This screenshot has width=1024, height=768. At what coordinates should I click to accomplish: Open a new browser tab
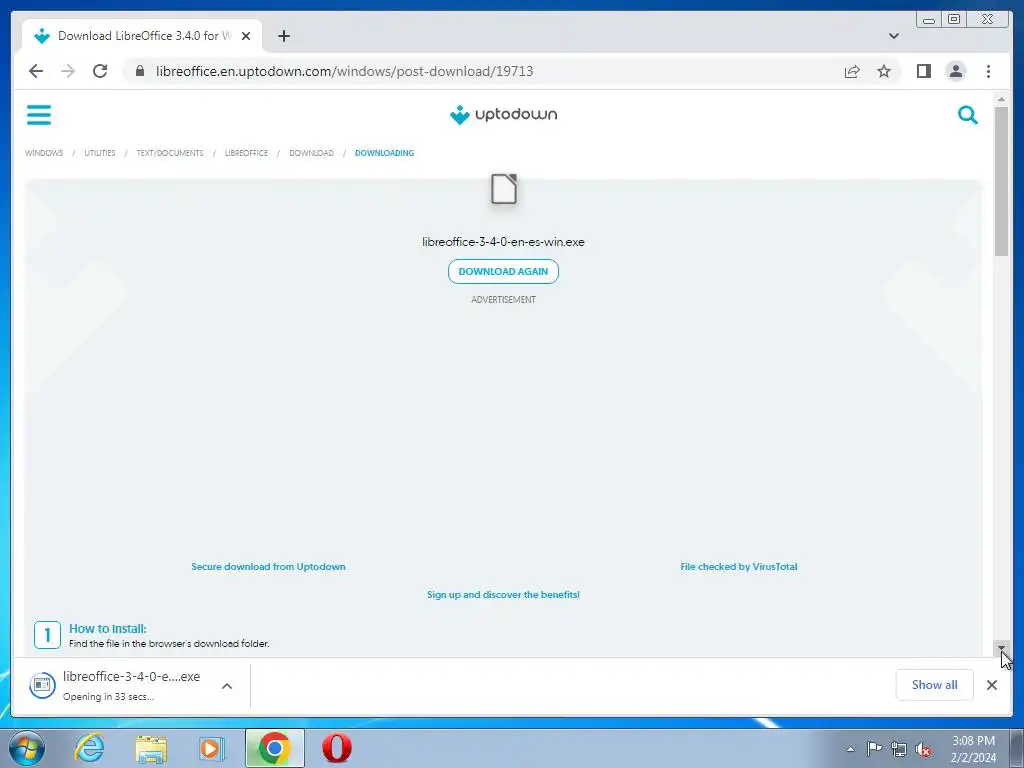(283, 36)
